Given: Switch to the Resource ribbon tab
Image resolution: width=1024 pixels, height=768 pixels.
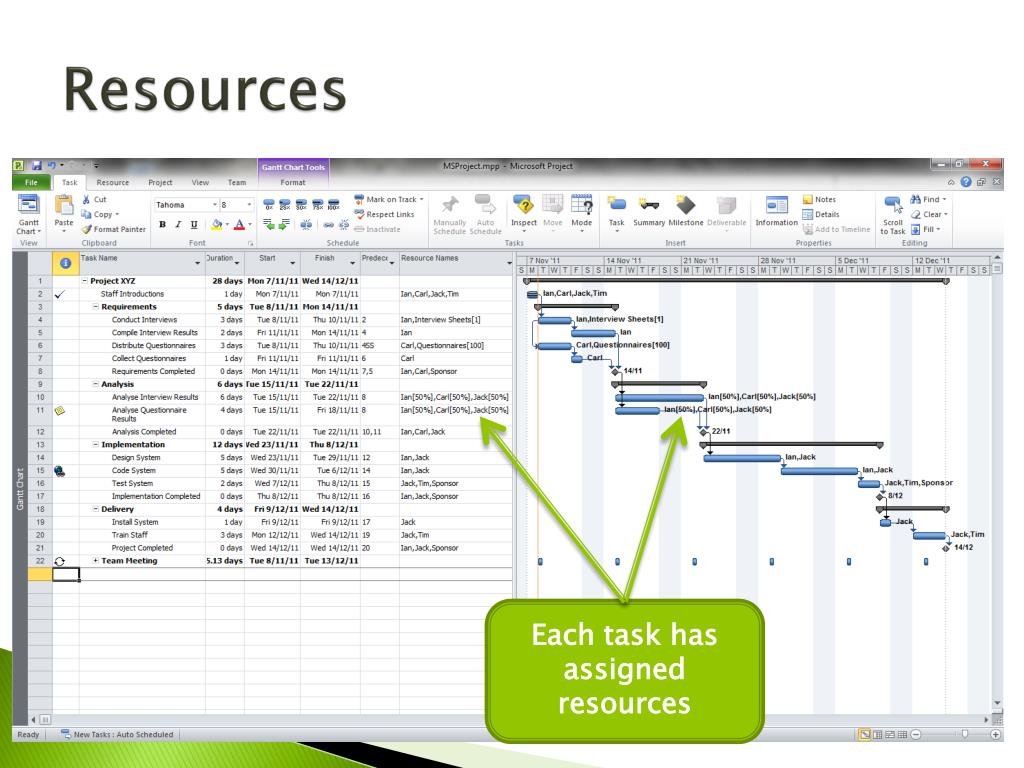Looking at the screenshot, I should (112, 183).
